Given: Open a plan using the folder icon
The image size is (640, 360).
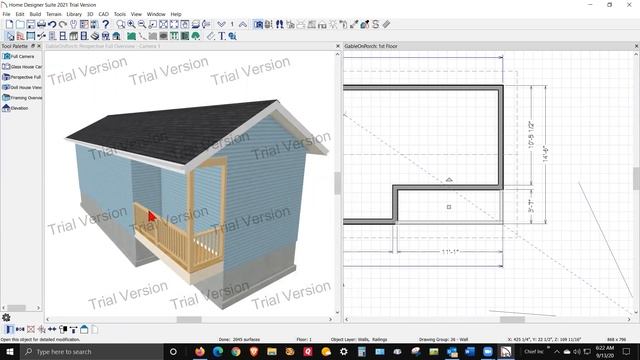Looking at the screenshot, I should tap(20, 24).
